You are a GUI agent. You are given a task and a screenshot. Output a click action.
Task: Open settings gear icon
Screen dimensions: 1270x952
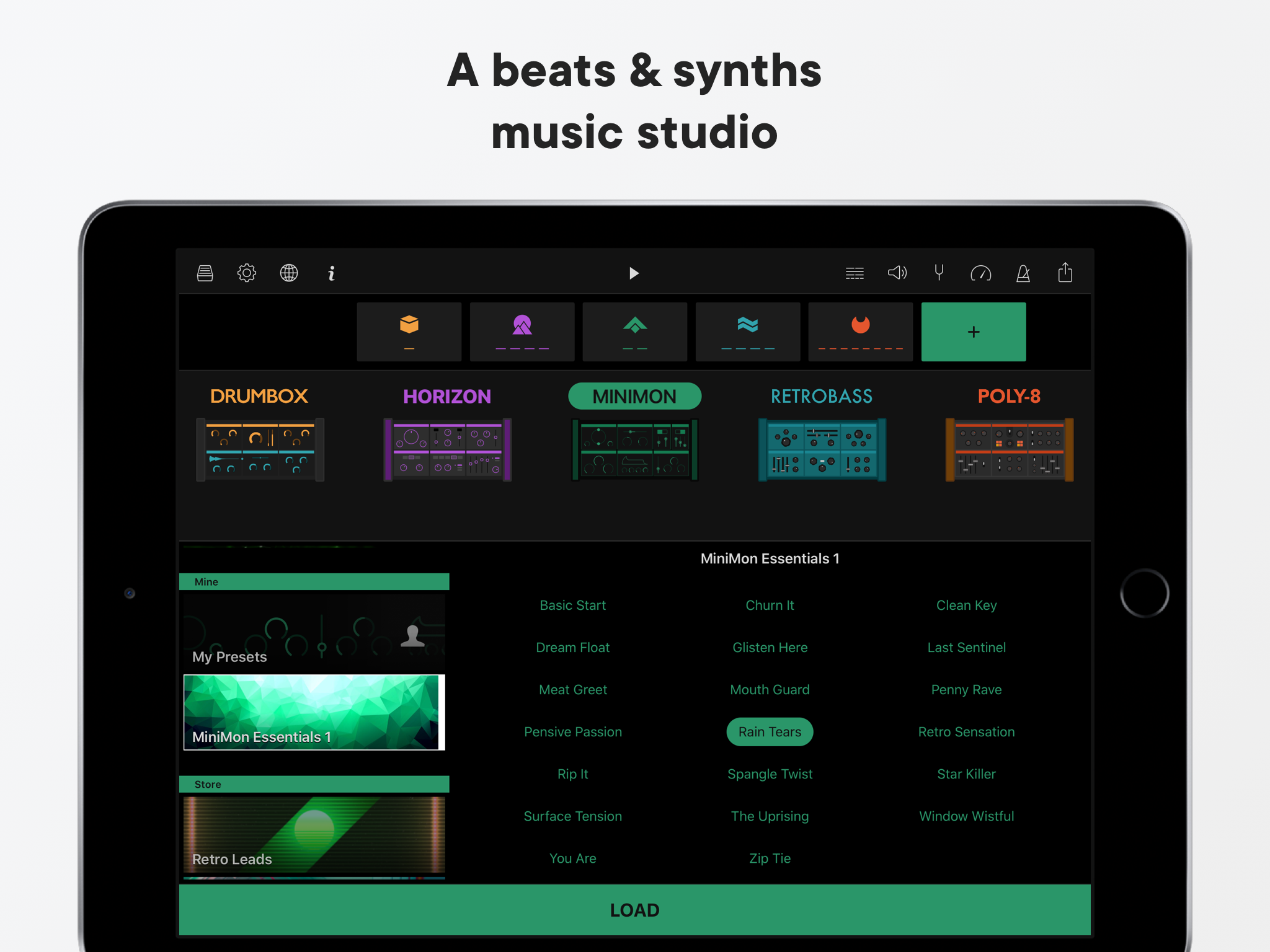pyautogui.click(x=247, y=273)
